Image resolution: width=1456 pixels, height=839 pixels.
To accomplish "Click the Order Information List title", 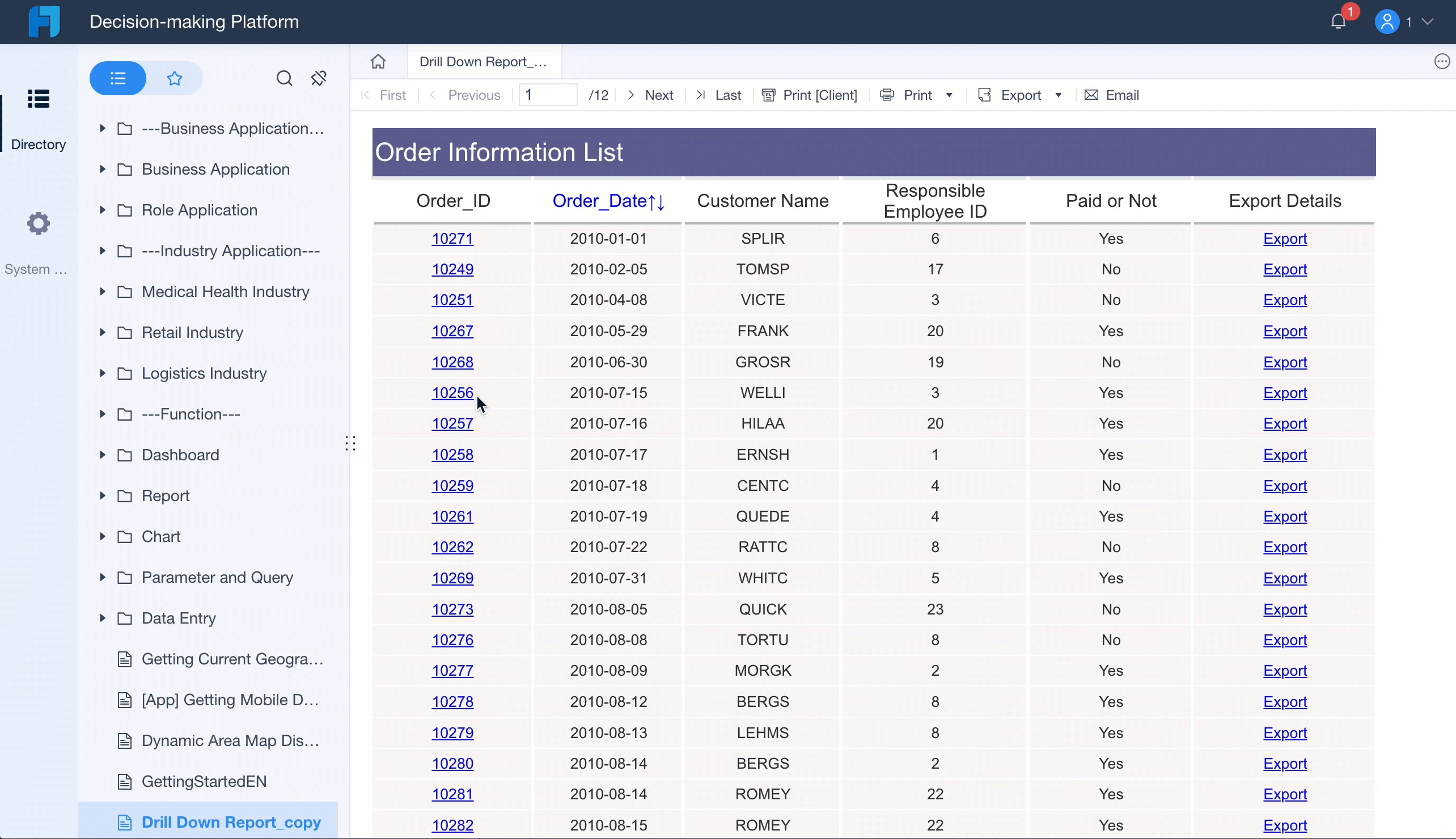I will 499,152.
